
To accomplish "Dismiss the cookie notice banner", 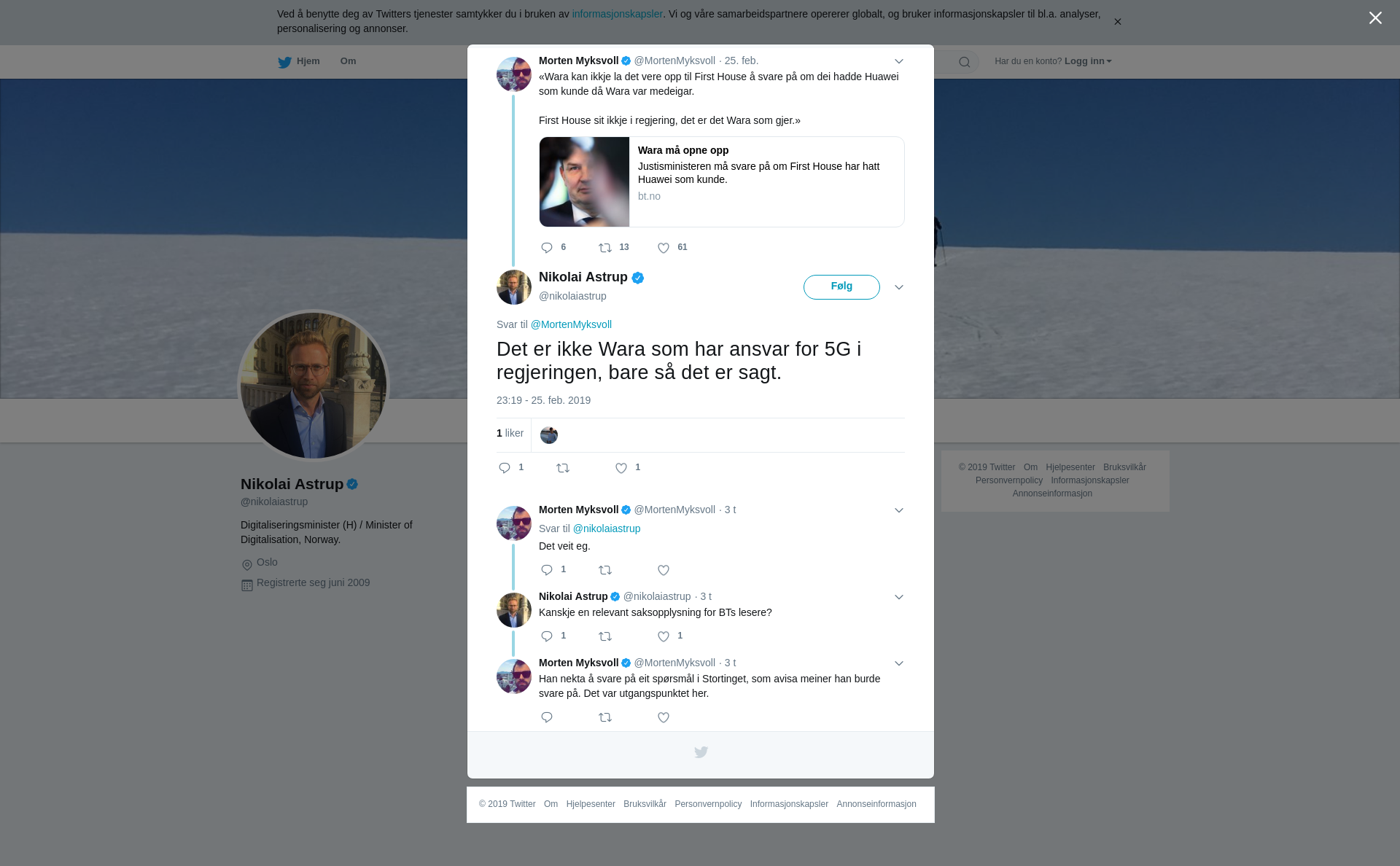I will tap(1117, 22).
